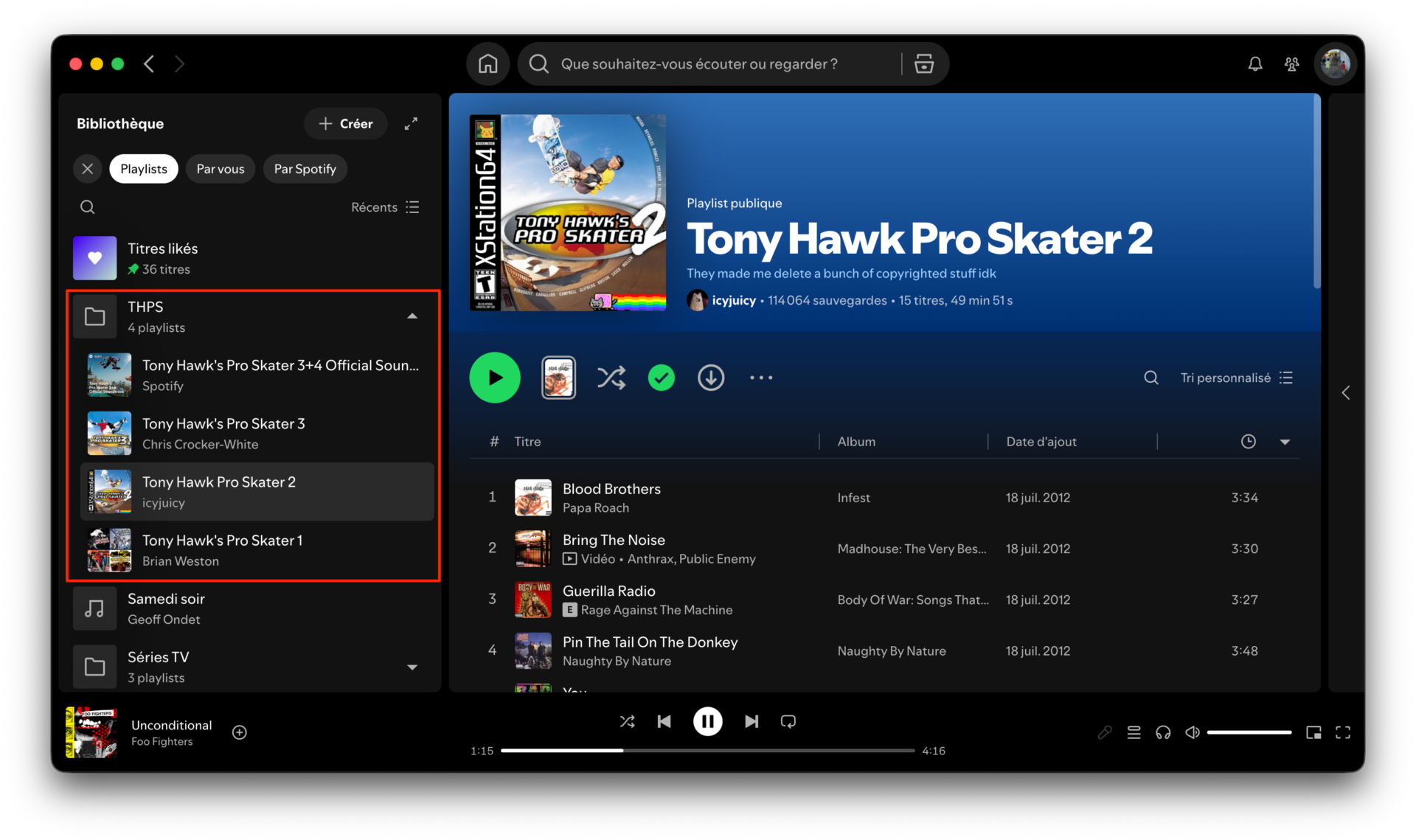Open more options three-dots menu
The height and width of the screenshot is (840, 1416).
761,378
